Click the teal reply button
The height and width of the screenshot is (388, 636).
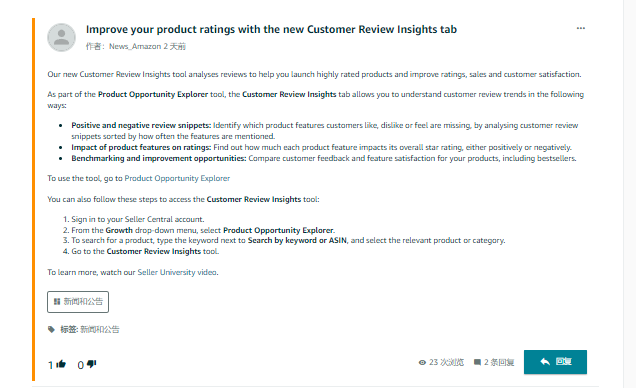pyautogui.click(x=555, y=362)
